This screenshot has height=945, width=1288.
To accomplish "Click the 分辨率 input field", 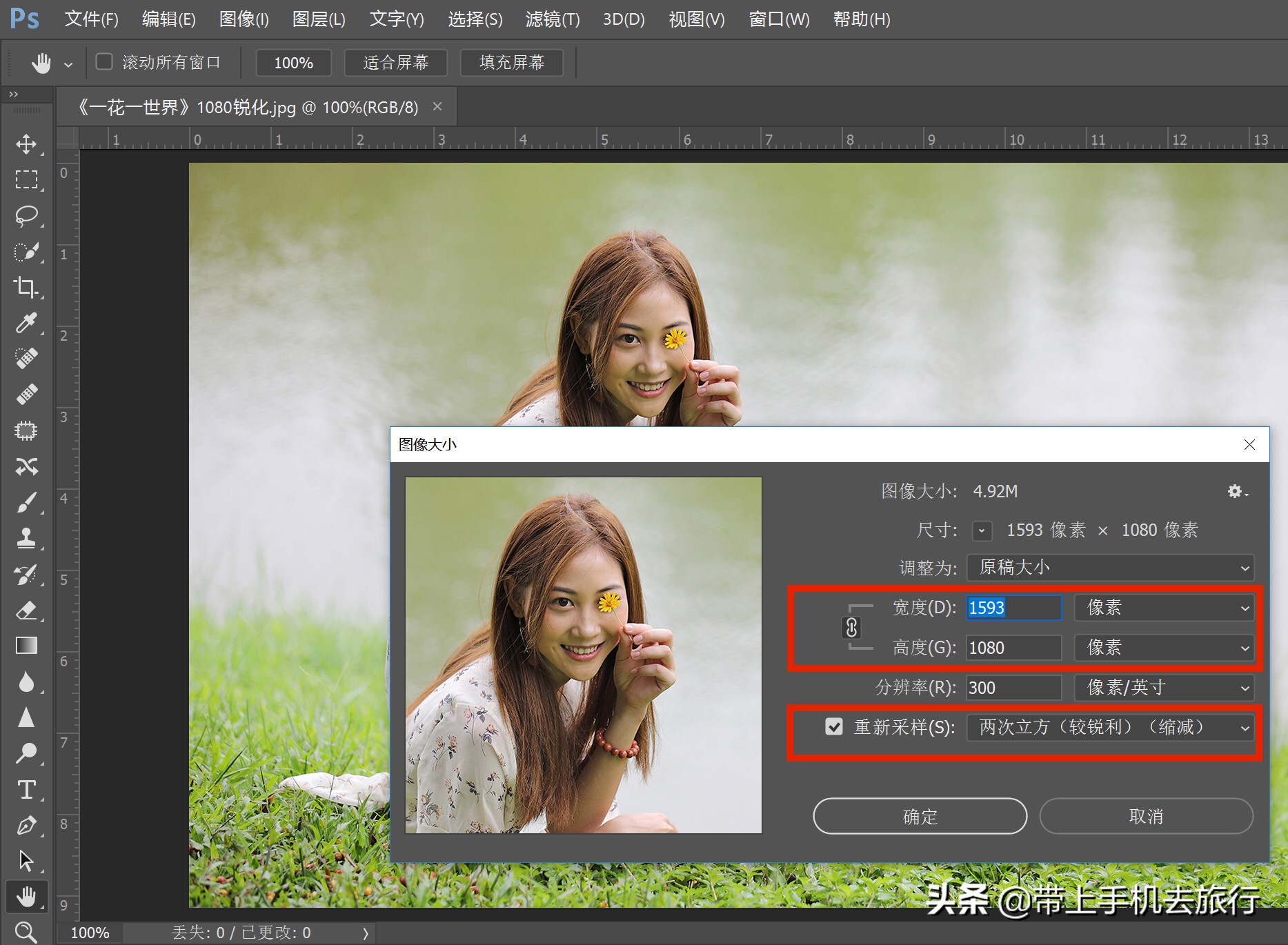I will point(1013,688).
